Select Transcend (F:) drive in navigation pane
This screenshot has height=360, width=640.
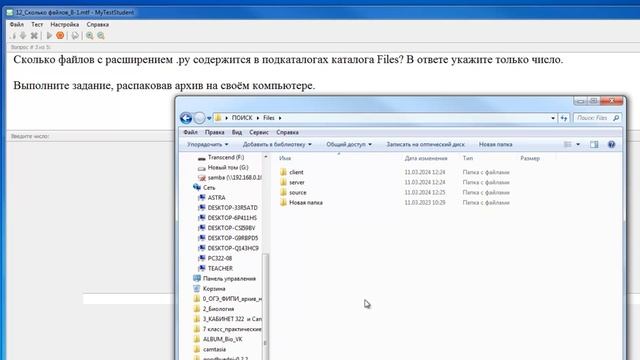pyautogui.click(x=226, y=158)
